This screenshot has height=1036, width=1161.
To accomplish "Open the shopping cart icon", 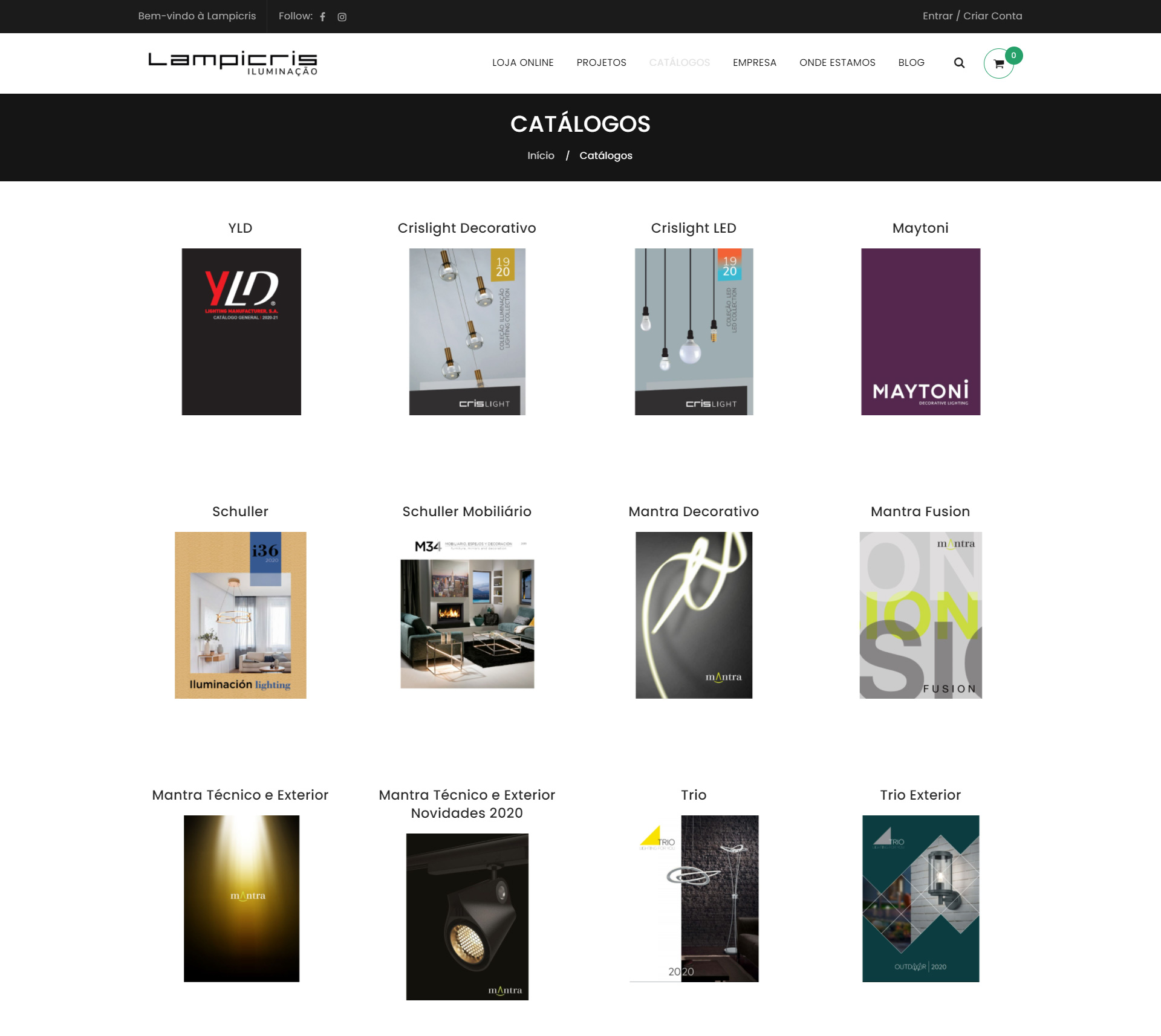I will click(x=999, y=63).
